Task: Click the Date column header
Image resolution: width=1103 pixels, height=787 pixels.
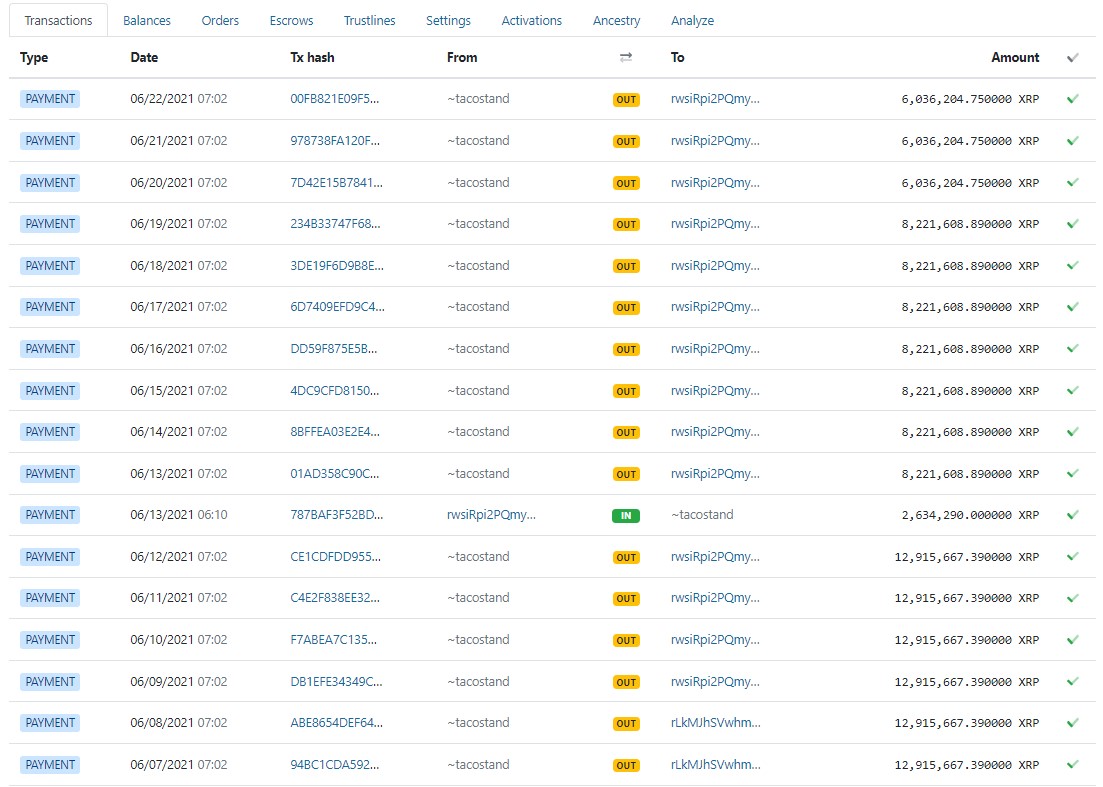Action: point(144,57)
